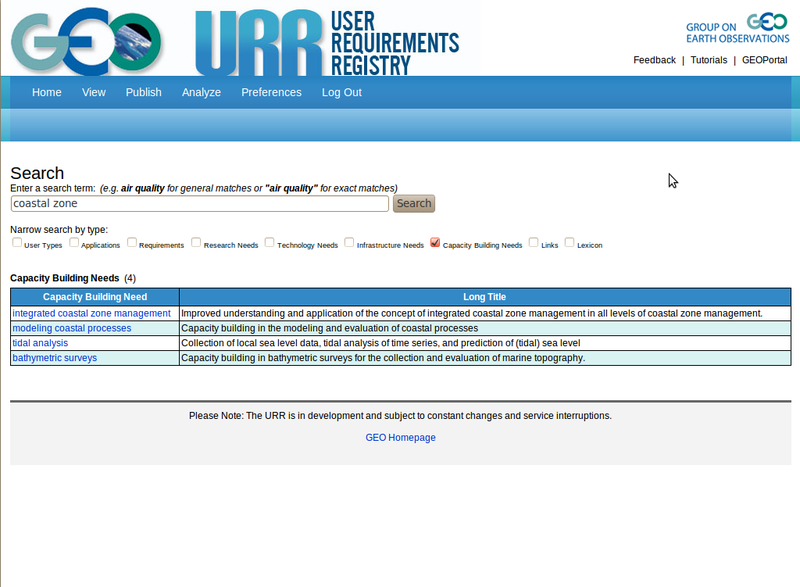Toggle the Lexicon checkbox
The height and width of the screenshot is (587, 800).
[x=570, y=242]
